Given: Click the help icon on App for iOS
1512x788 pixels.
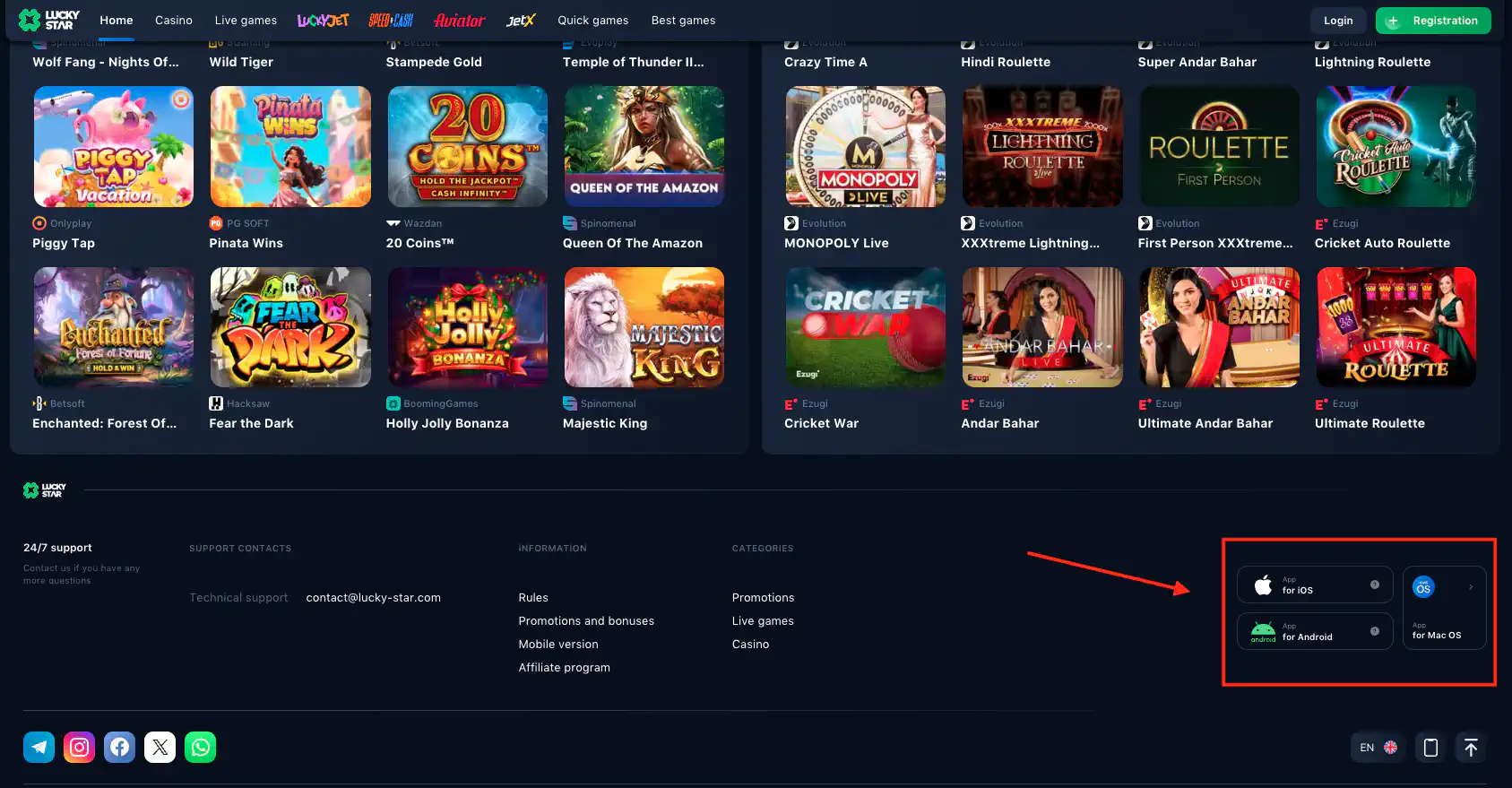Looking at the screenshot, I should pos(1374,585).
